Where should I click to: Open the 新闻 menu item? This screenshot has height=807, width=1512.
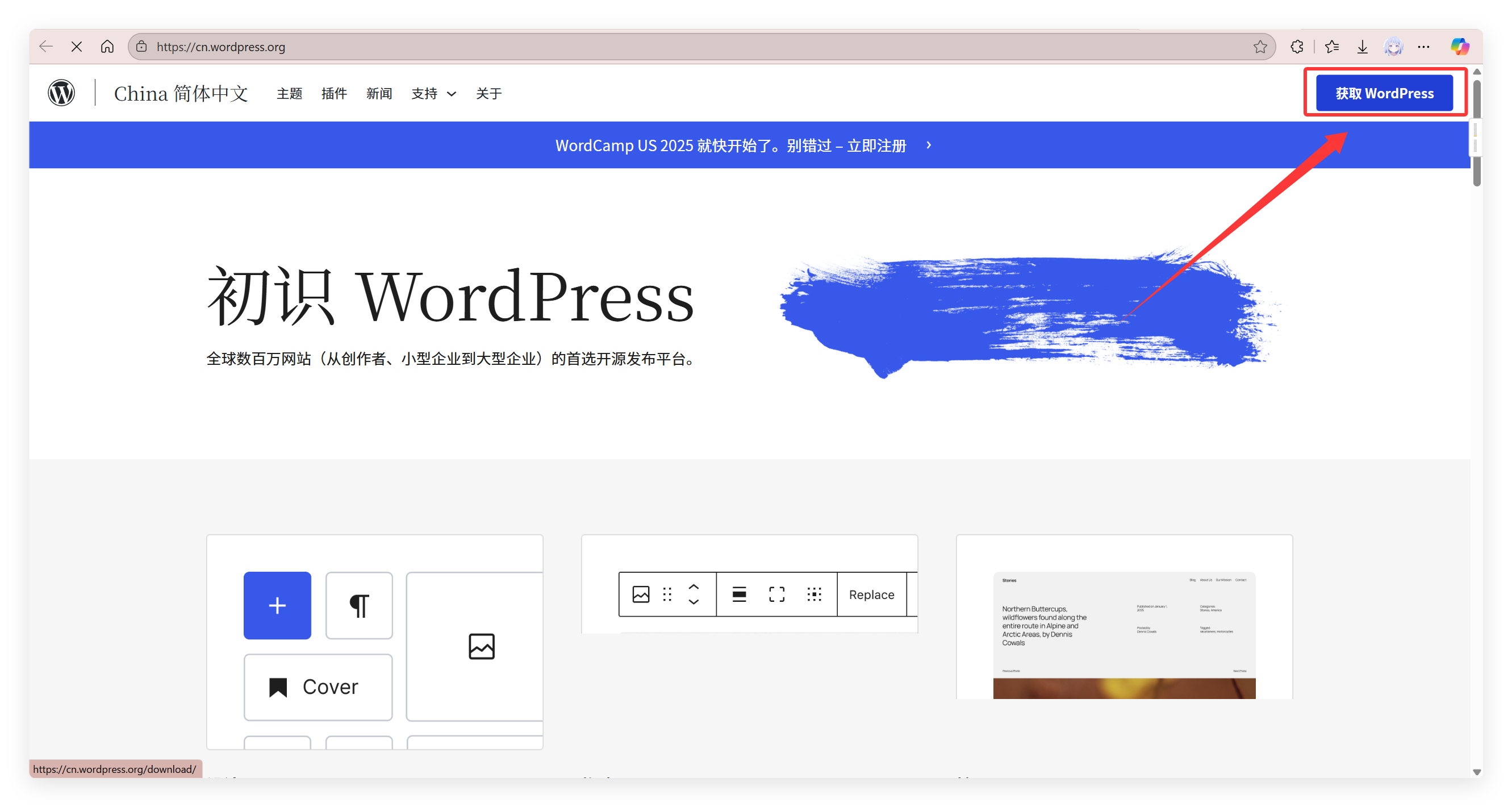tap(379, 93)
